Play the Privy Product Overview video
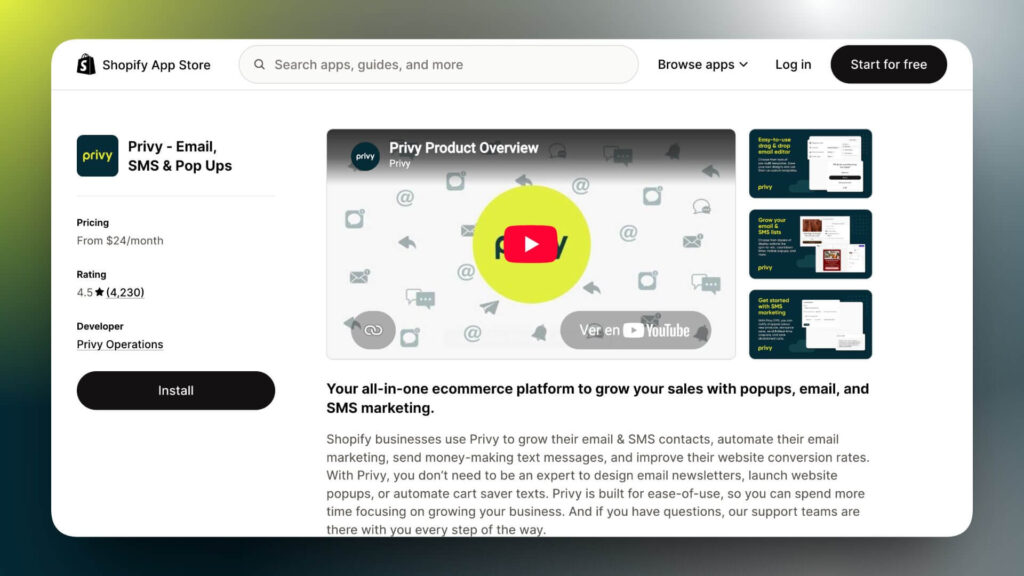 click(531, 244)
